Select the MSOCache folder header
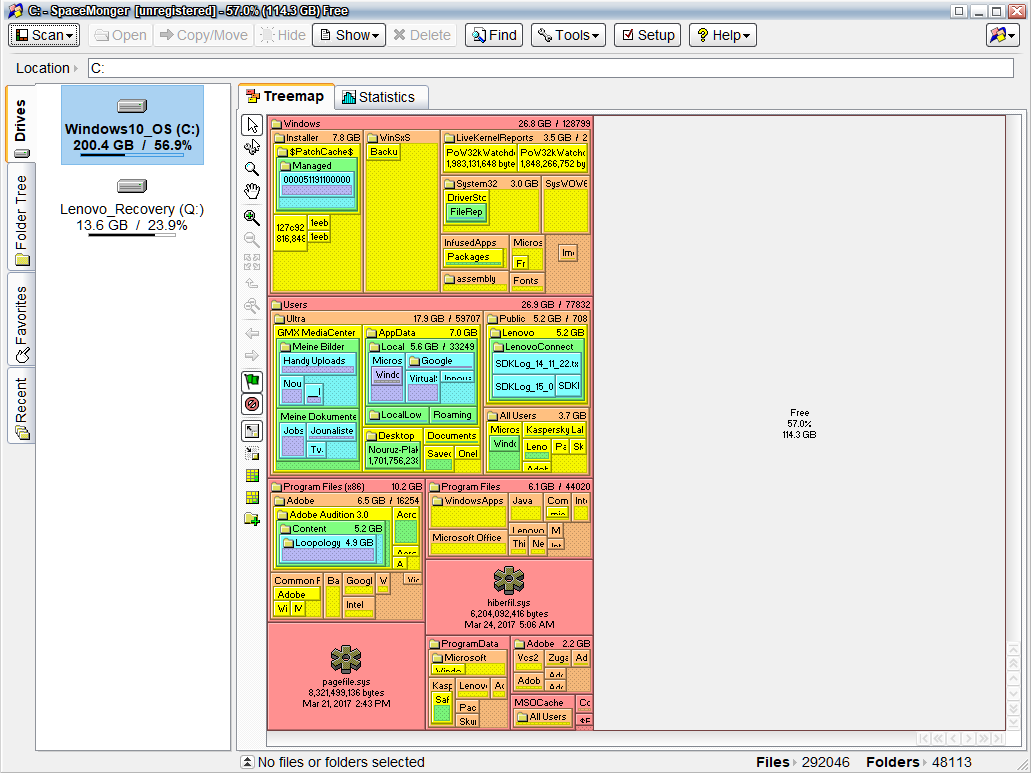 [x=542, y=703]
